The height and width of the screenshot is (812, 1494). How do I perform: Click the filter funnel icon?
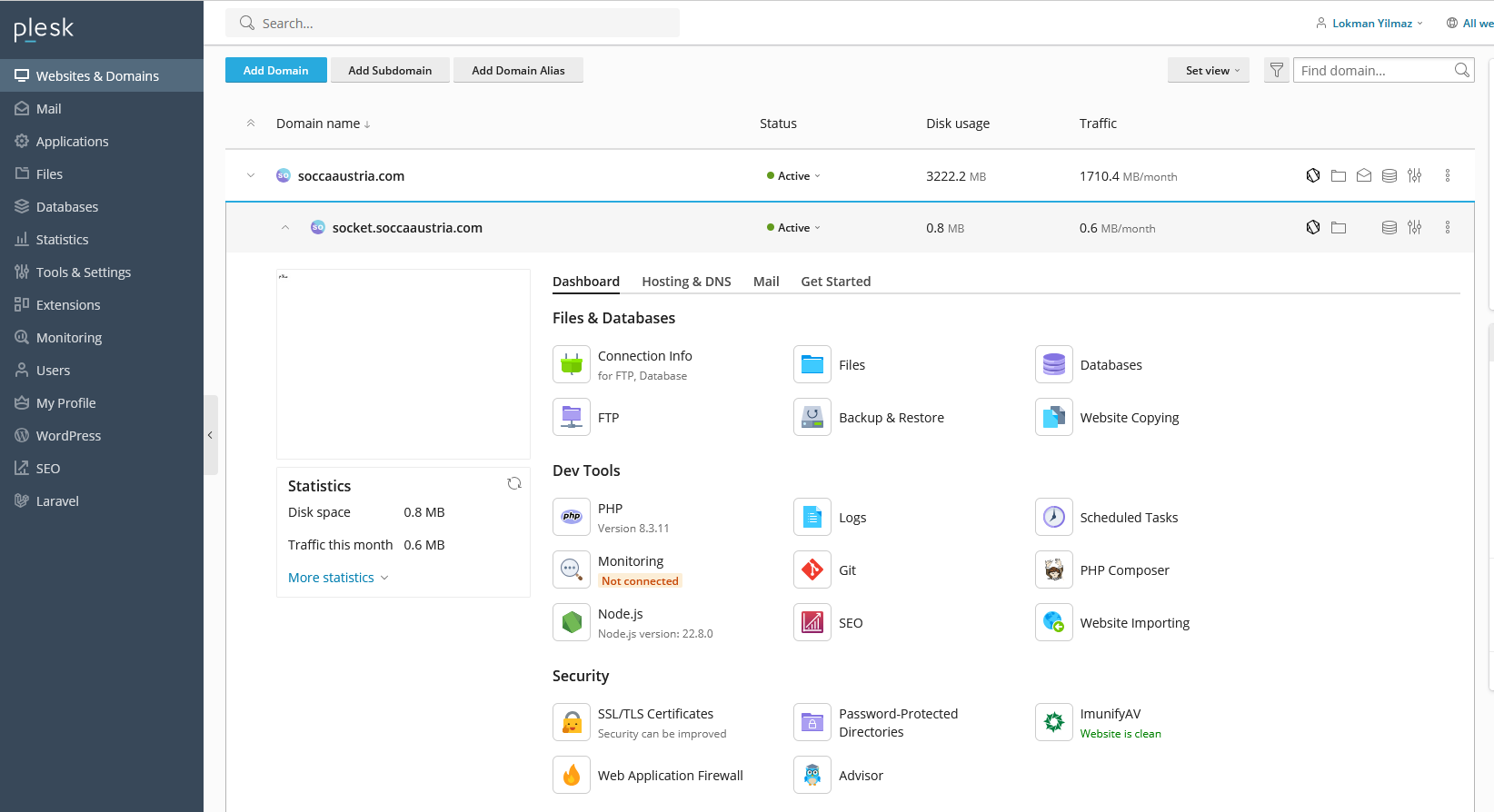coord(1277,70)
